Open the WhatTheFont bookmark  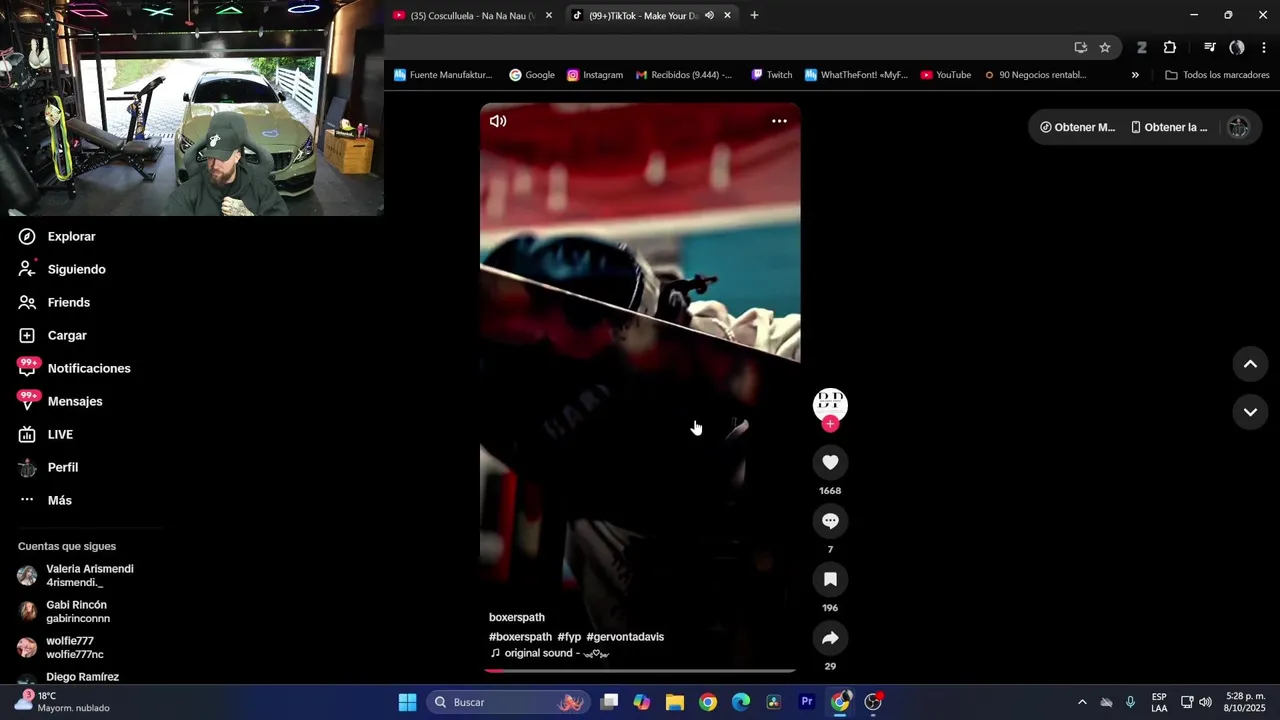pyautogui.click(x=856, y=75)
